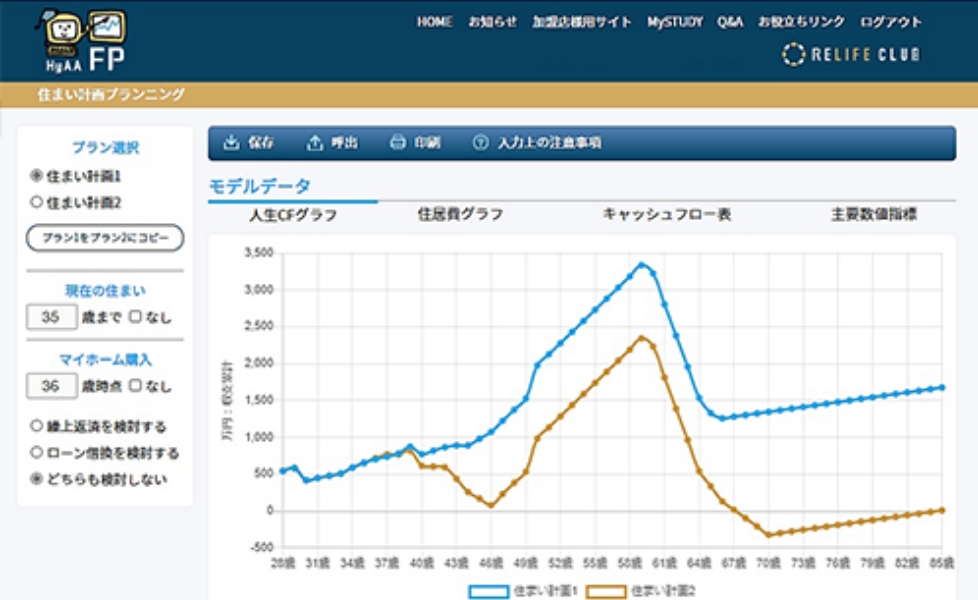Image resolution: width=978 pixels, height=600 pixels.
Task: Click the 保存 toolbar button label
Action: (x=261, y=143)
